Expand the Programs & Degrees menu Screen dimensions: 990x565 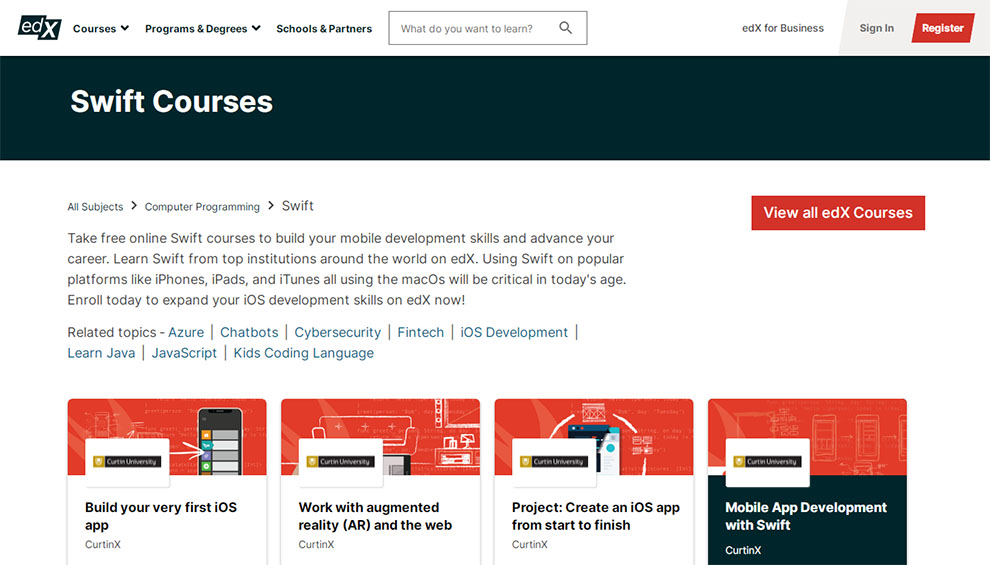click(x=203, y=28)
